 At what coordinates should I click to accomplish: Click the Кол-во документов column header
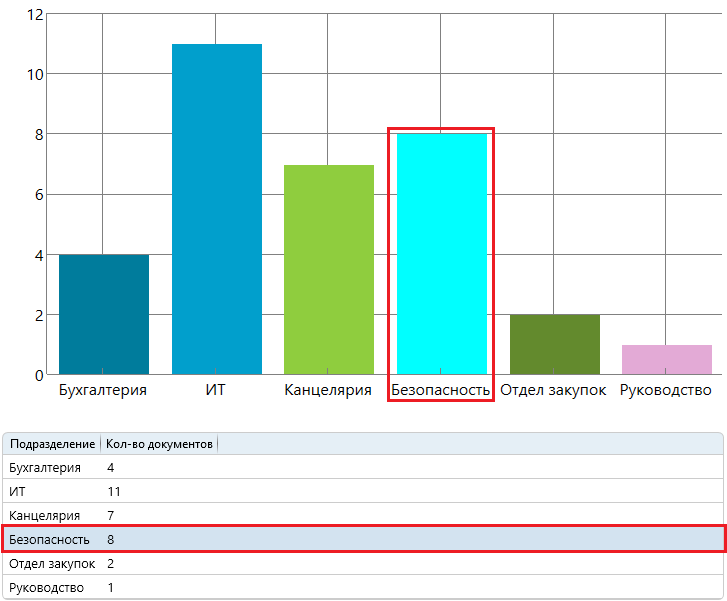coord(159,444)
